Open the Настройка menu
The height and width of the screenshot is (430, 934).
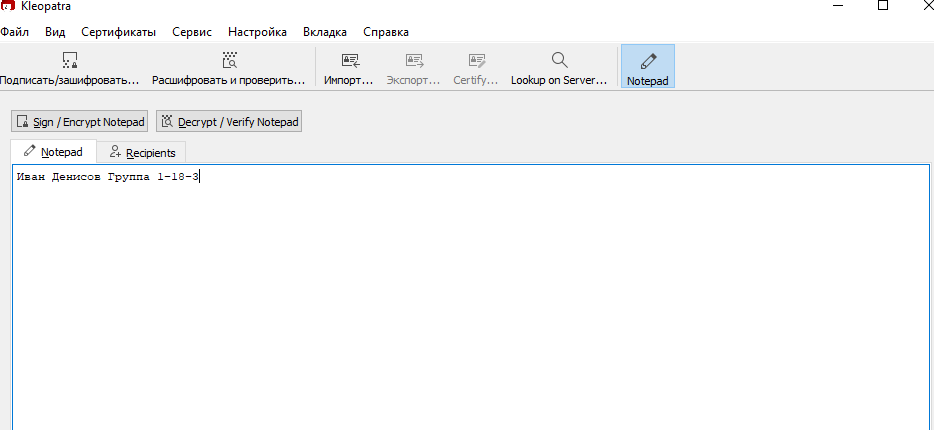pyautogui.click(x=257, y=32)
